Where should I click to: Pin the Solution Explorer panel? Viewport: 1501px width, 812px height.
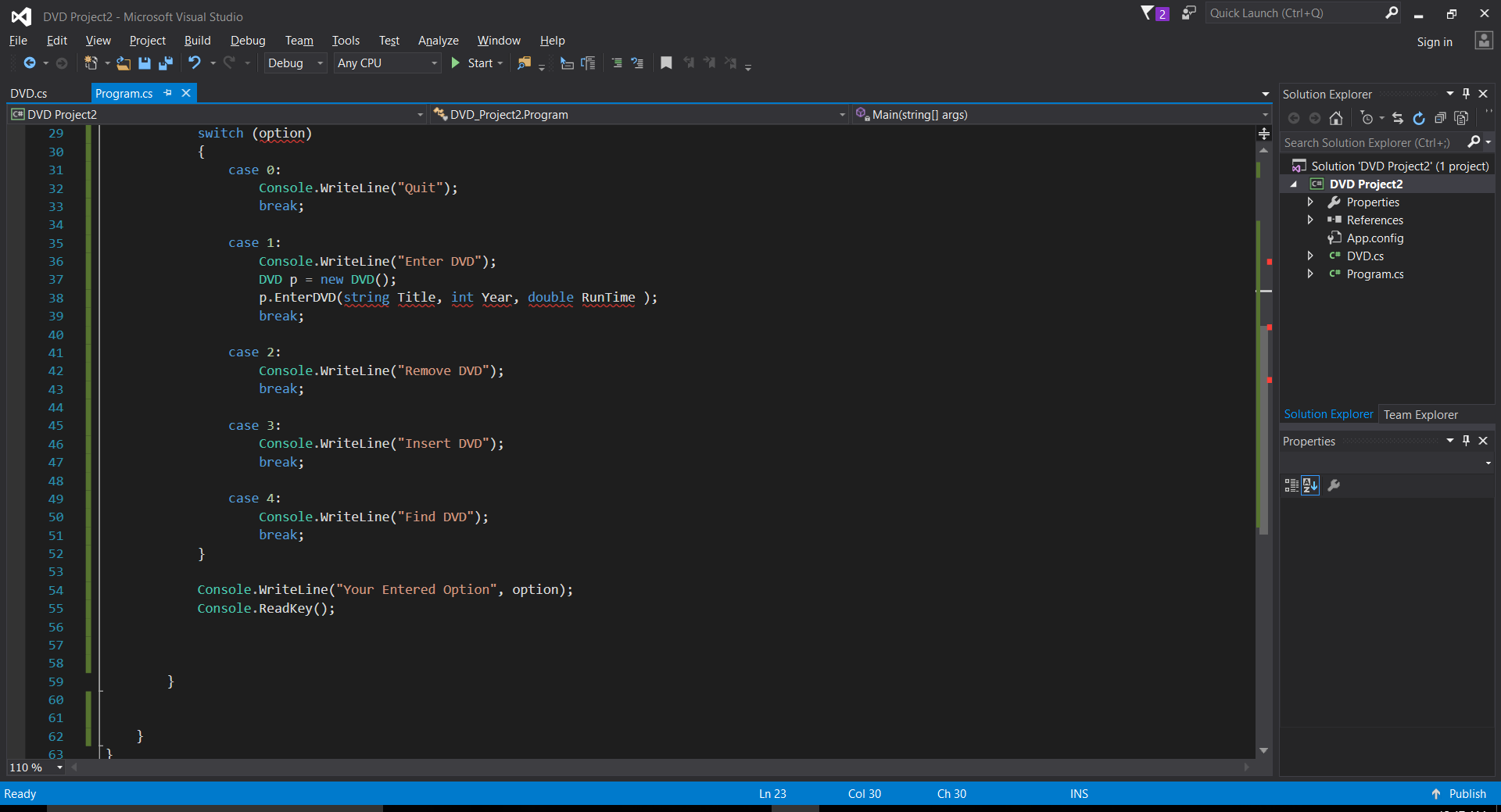tap(1467, 93)
